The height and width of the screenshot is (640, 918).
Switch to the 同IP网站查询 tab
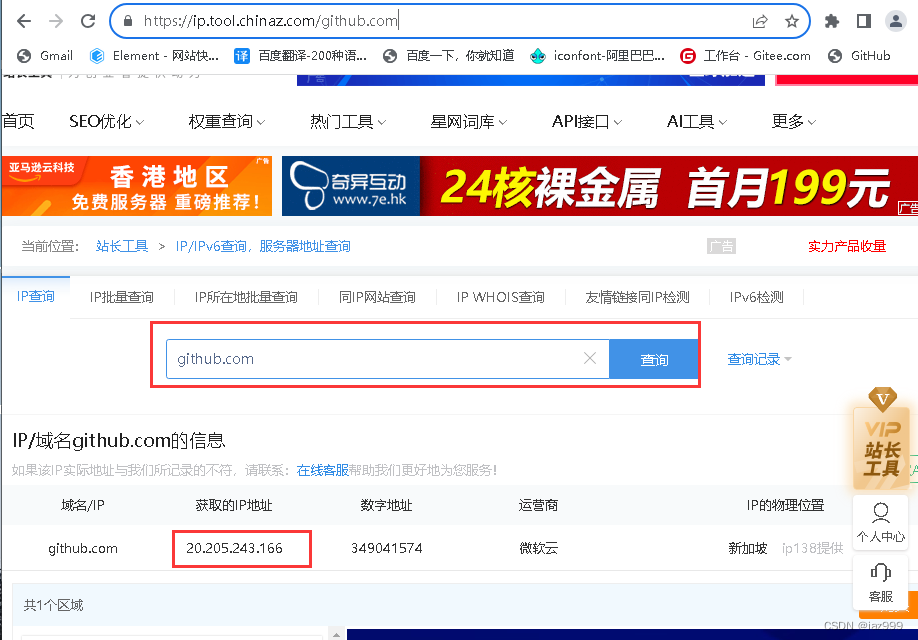point(377,297)
